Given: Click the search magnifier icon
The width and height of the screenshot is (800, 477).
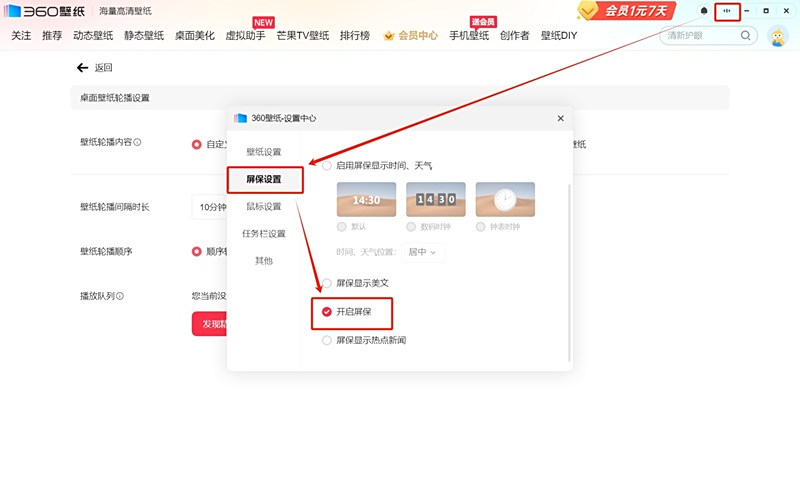Looking at the screenshot, I should click(x=745, y=35).
